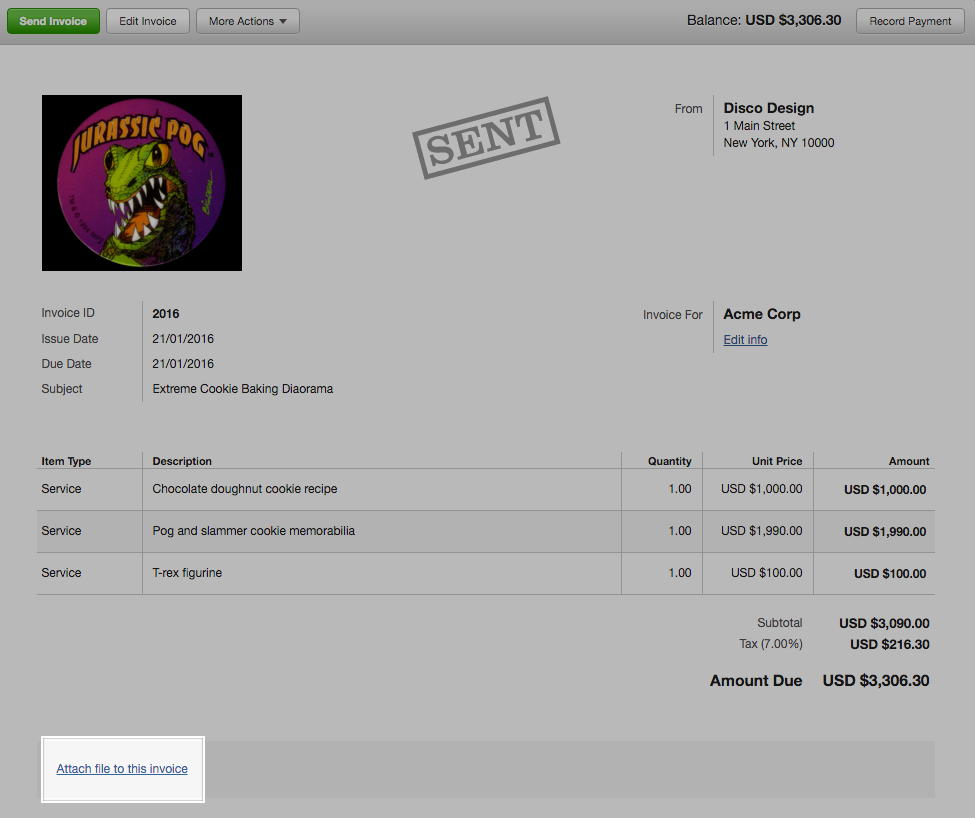Select Record Payment
975x818 pixels.
pyautogui.click(x=909, y=20)
